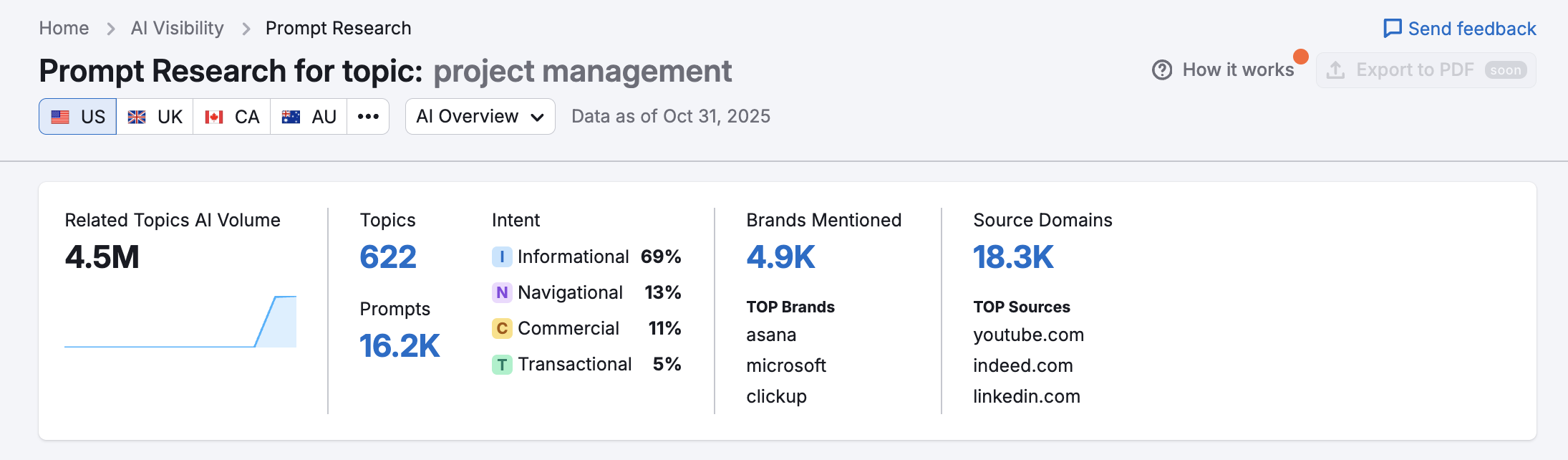Click the Informational intent badge icon
The image size is (1568, 460).
[502, 257]
